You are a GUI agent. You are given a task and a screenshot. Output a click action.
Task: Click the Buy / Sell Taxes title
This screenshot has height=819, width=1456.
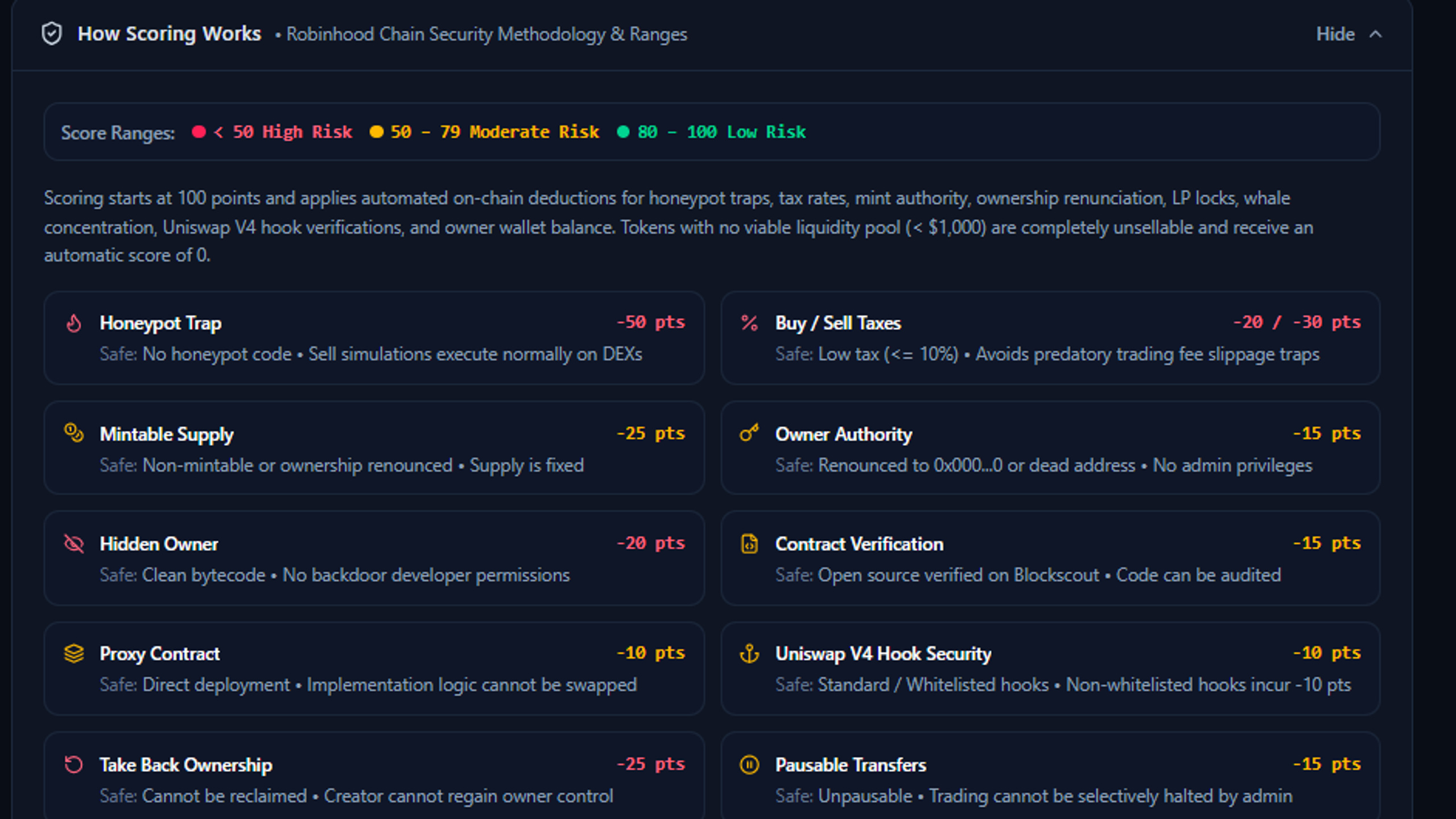838,323
